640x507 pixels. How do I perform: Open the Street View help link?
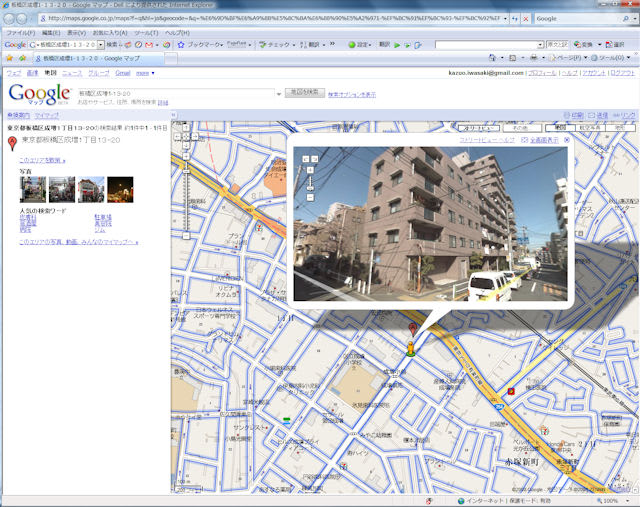click(x=487, y=140)
